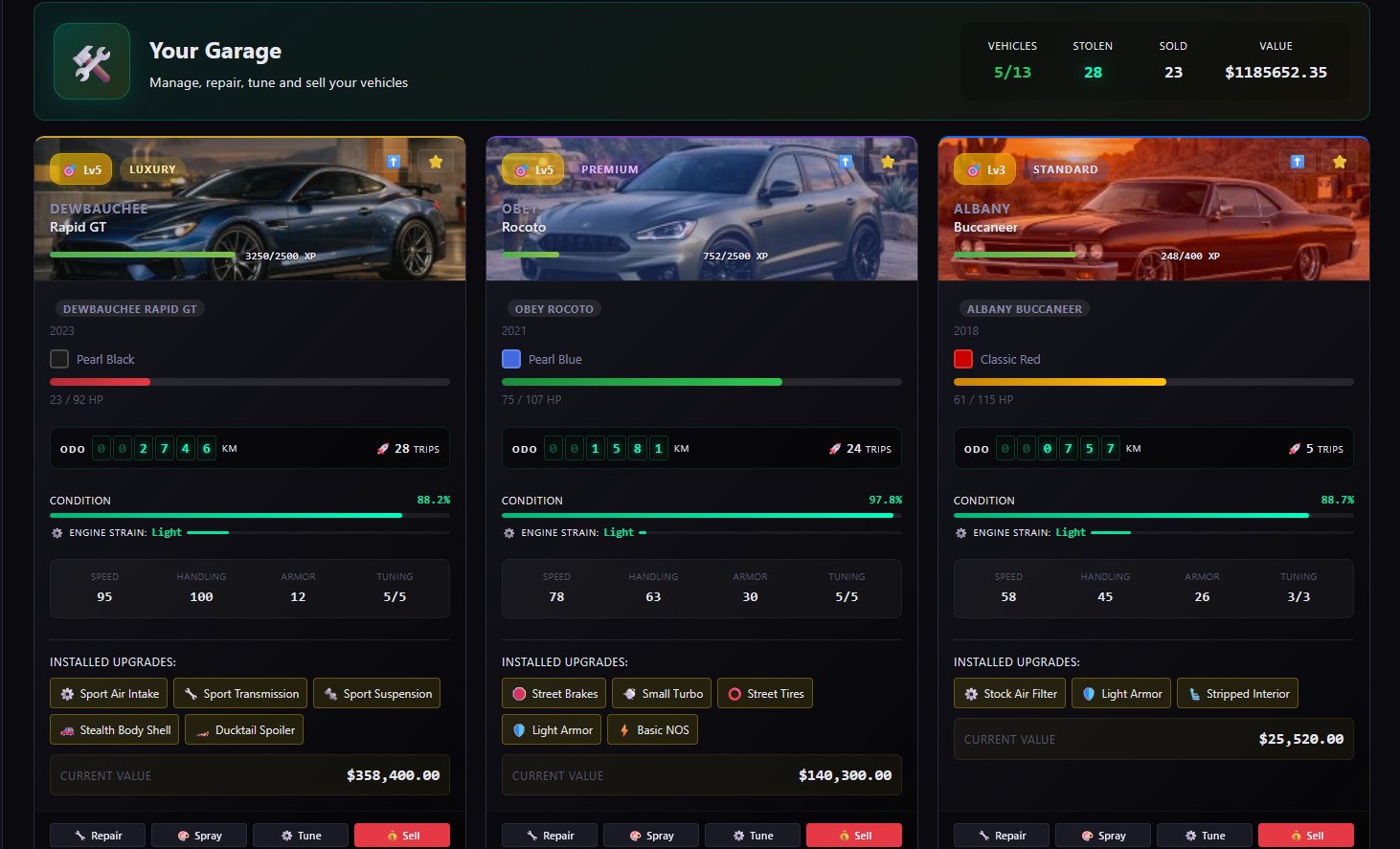Click the Sport Air Intake upgrade chip
The width and height of the screenshot is (1400, 849).
tap(109, 694)
